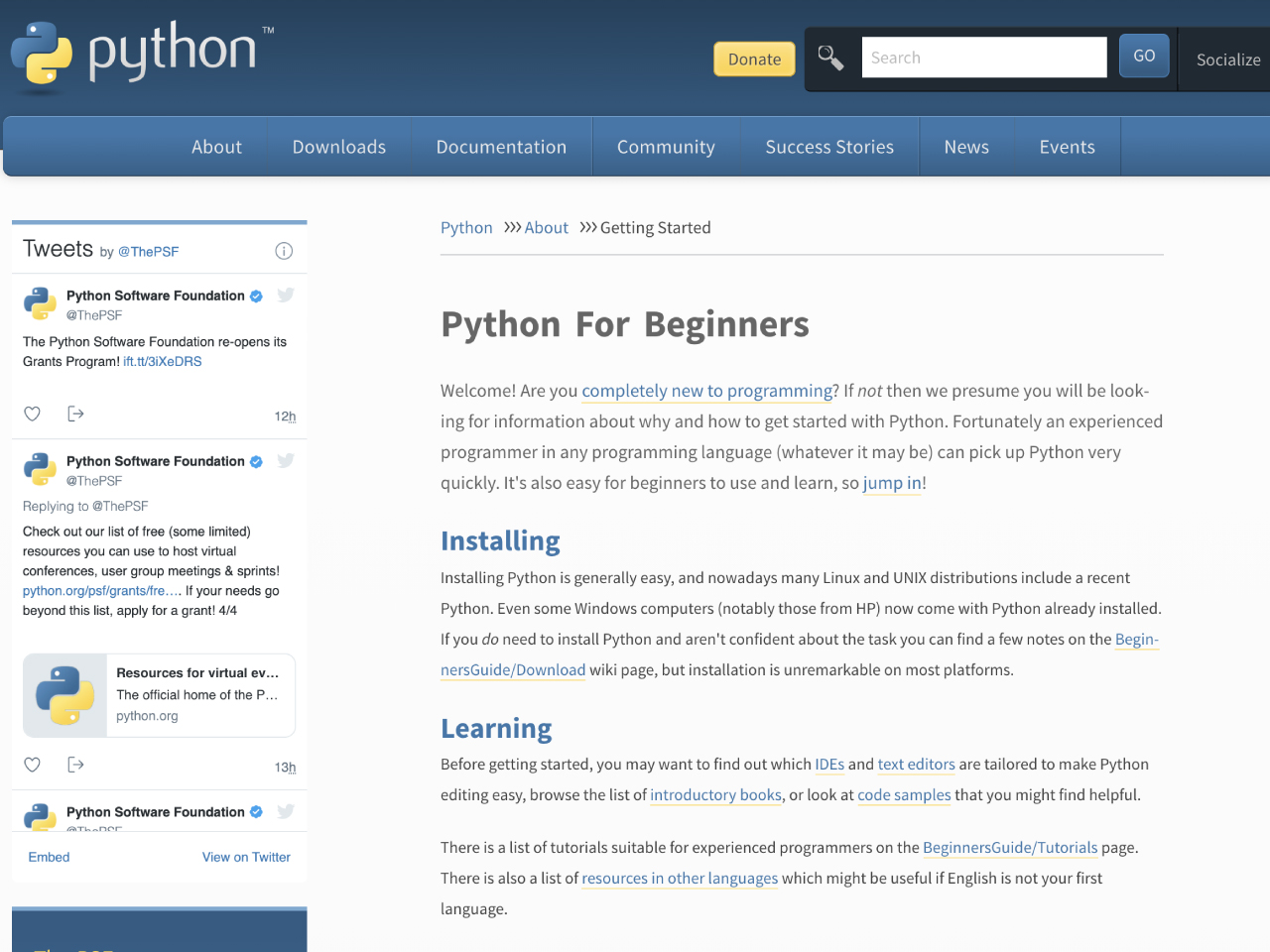Open Community menu
The height and width of the screenshot is (952, 1270).
tap(666, 147)
